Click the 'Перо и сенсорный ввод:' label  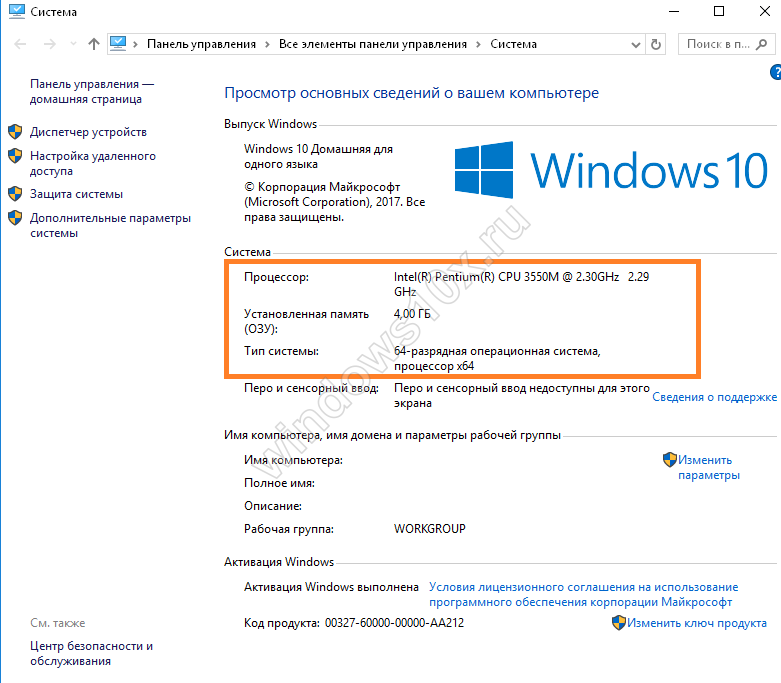pos(311,388)
